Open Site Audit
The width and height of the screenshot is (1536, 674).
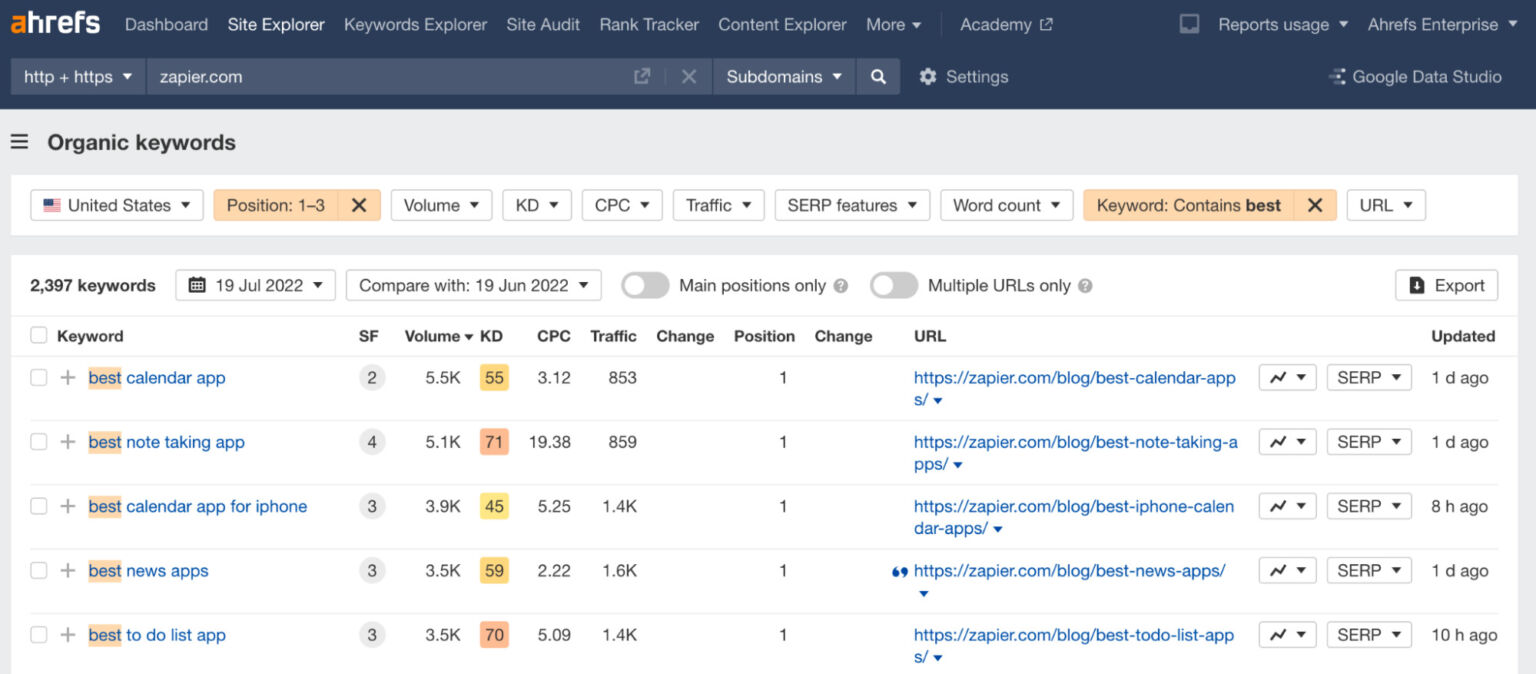[543, 24]
